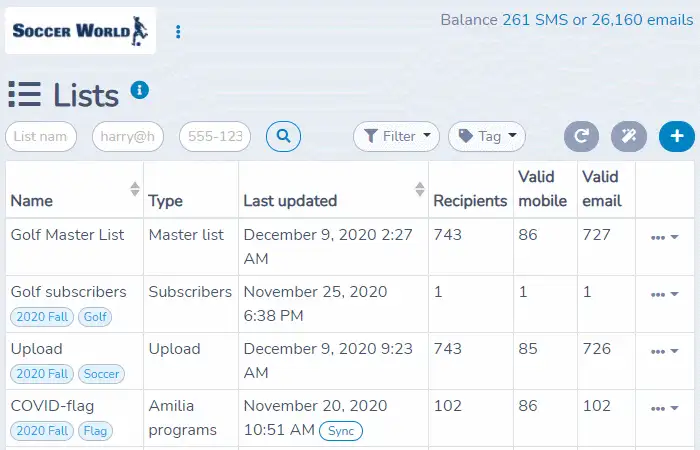This screenshot has width=700, height=450.
Task: Add a new list with plus button
Action: (677, 136)
